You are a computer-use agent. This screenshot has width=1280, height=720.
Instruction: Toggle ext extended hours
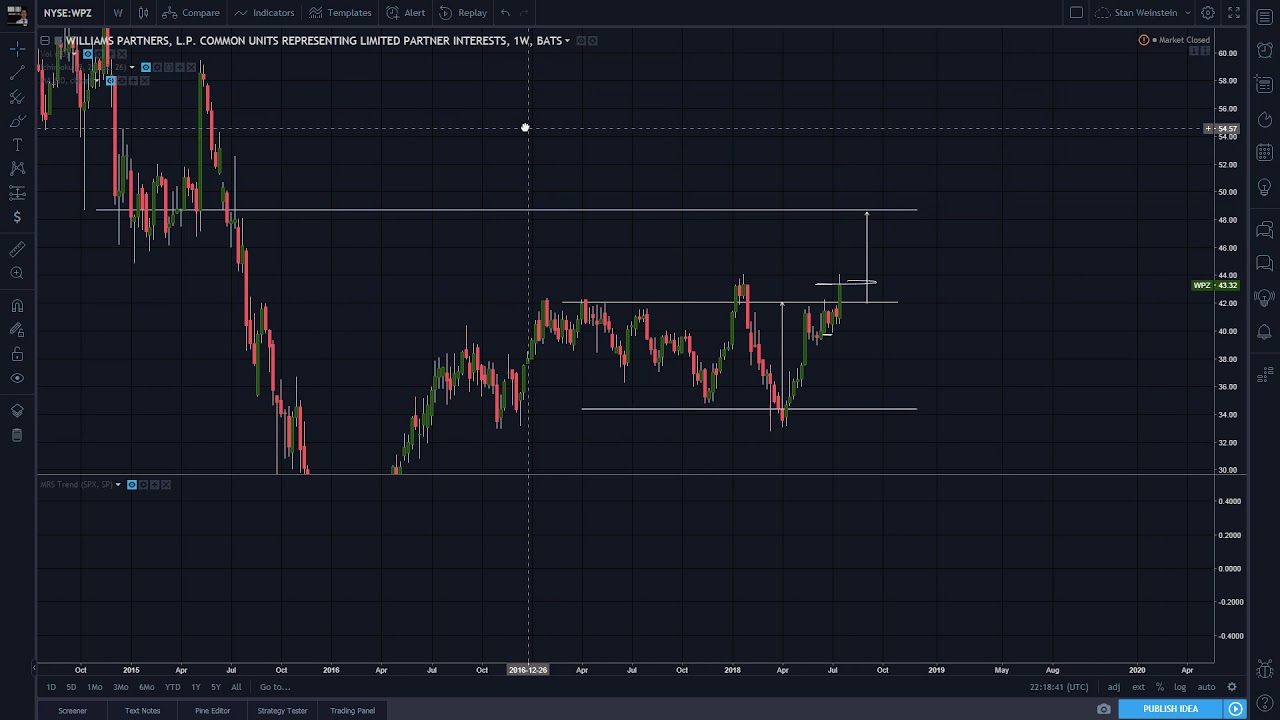coord(1138,687)
